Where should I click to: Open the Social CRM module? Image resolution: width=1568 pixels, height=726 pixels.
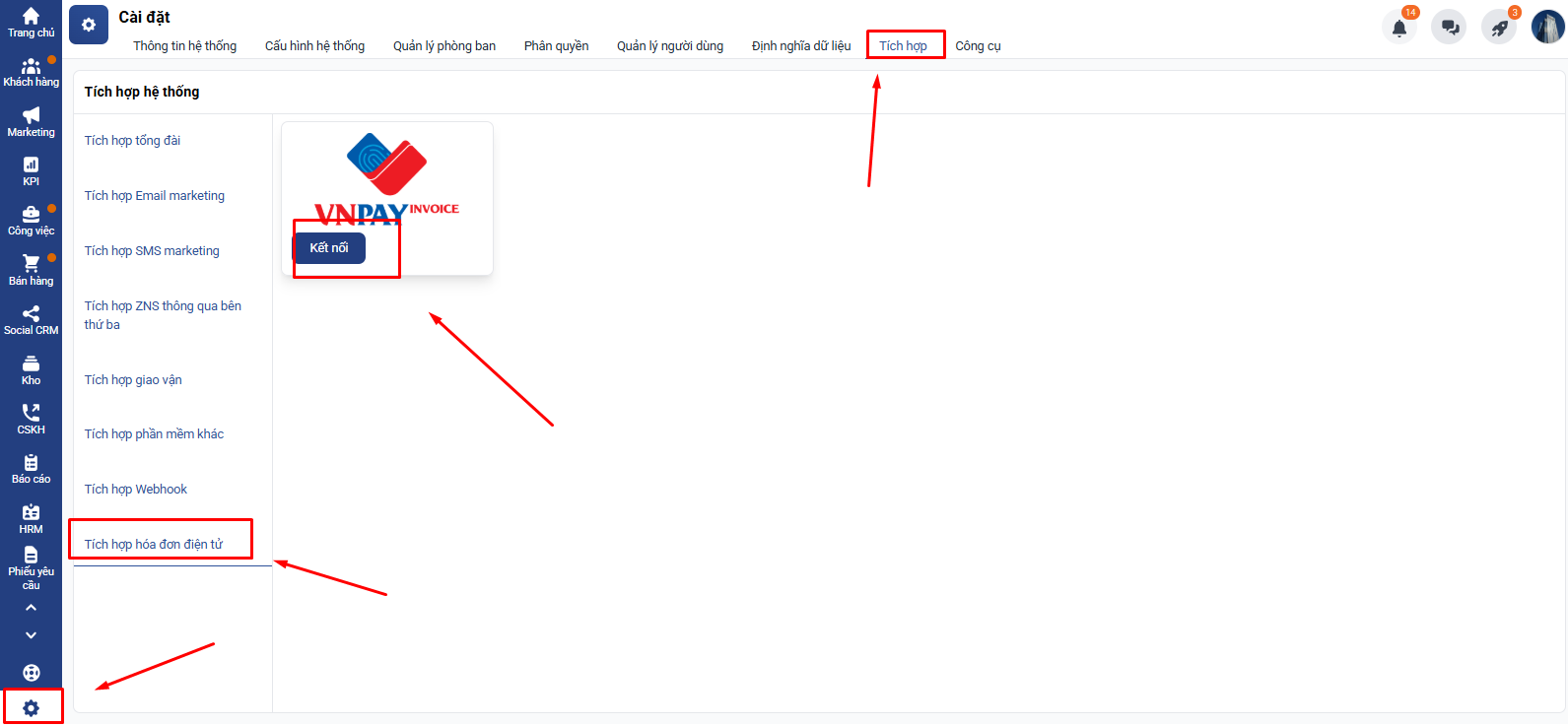pyautogui.click(x=31, y=319)
